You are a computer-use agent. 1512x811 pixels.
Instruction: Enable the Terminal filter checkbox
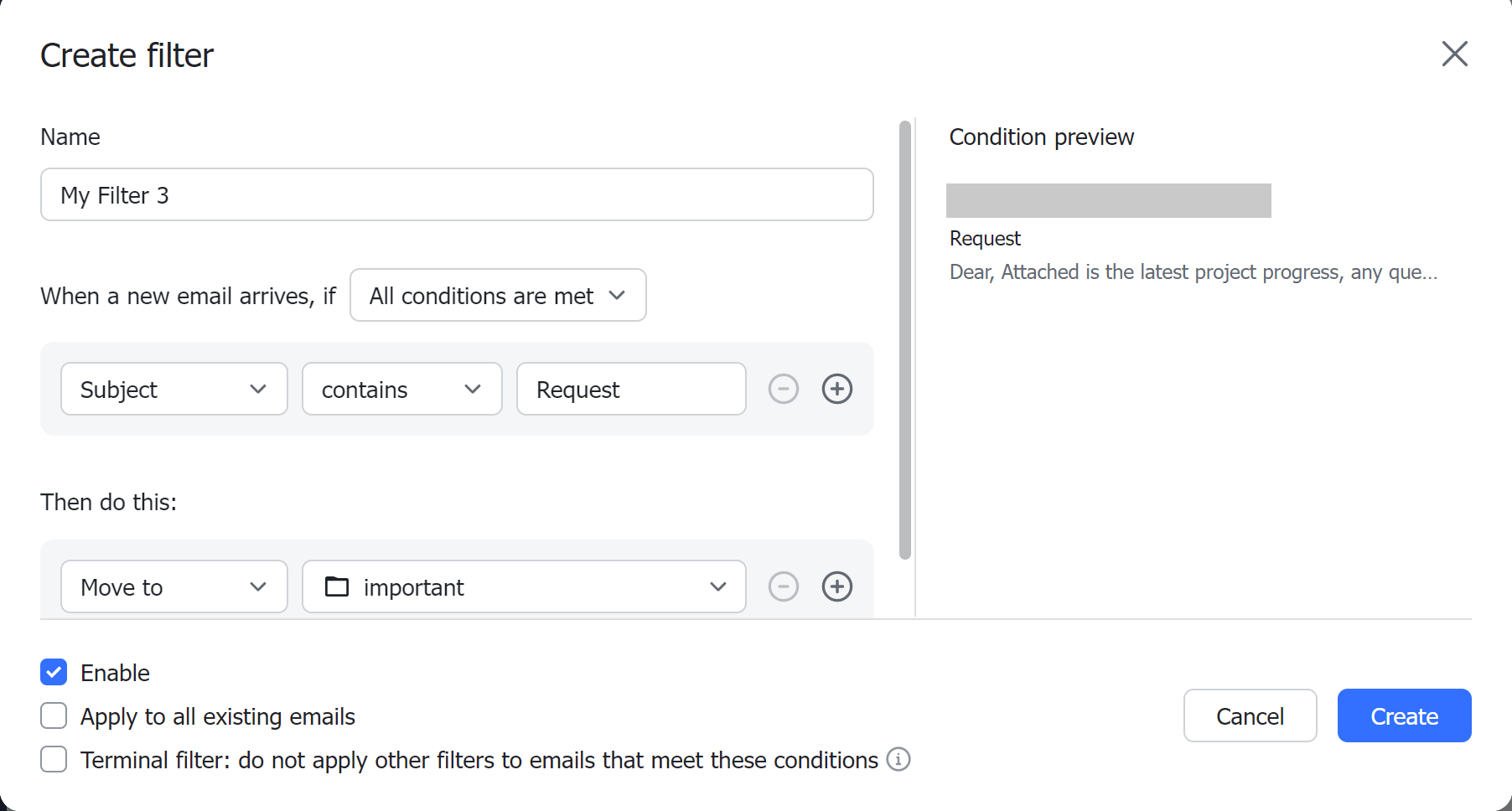54,759
